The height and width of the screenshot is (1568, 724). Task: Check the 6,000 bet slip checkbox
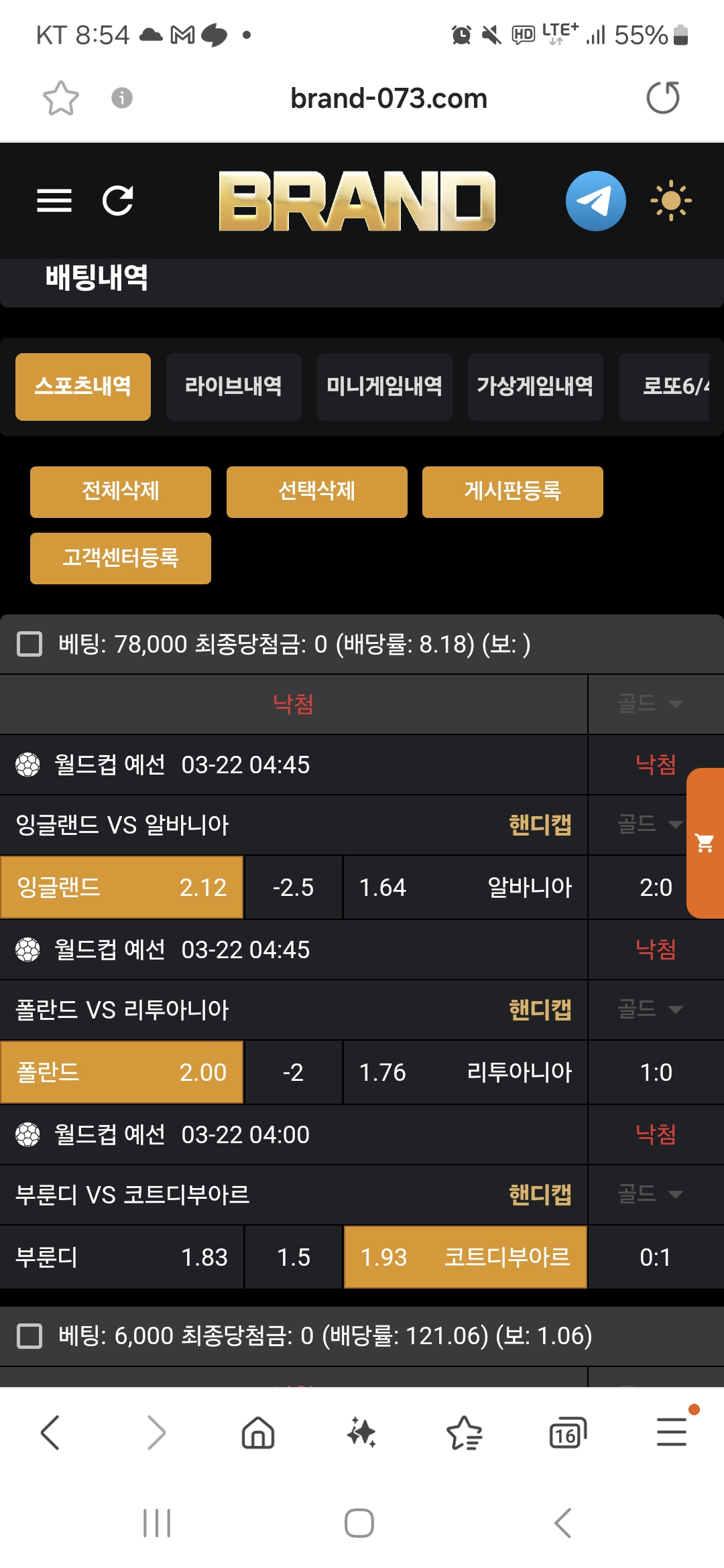(29, 1335)
